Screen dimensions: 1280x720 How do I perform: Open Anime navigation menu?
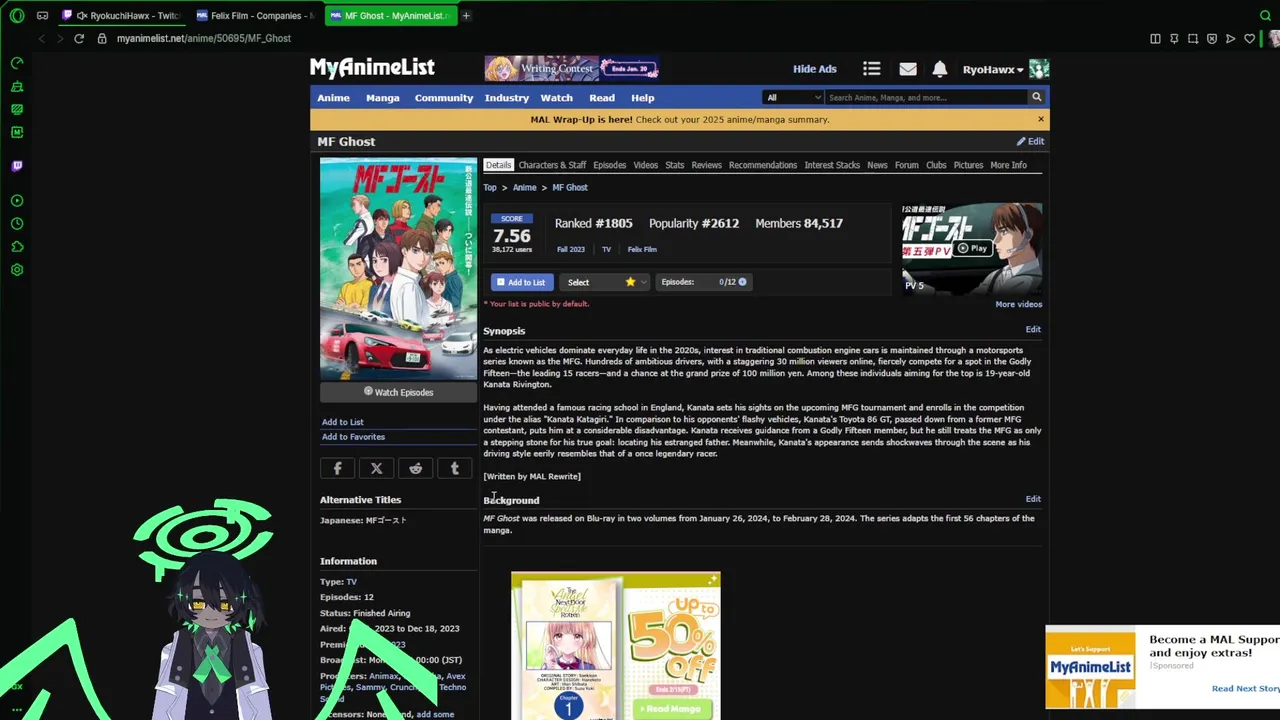pos(333,98)
